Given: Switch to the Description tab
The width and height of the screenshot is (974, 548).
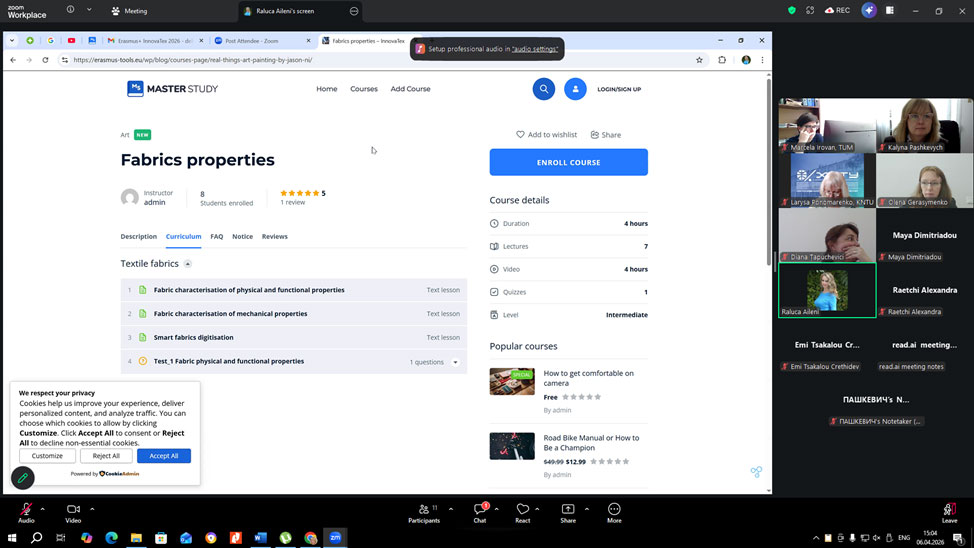Looking at the screenshot, I should click(x=139, y=237).
